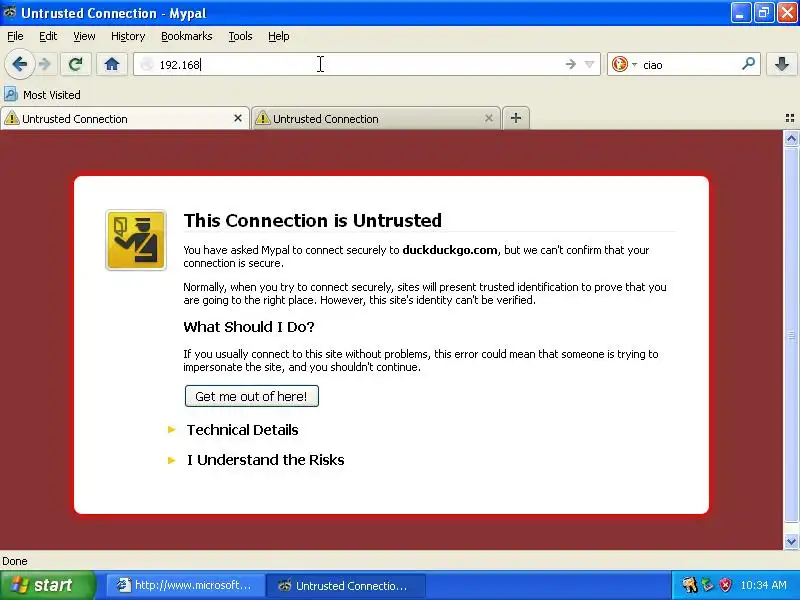
Task: Click the duckduckgo.com bold text
Action: pos(449,250)
